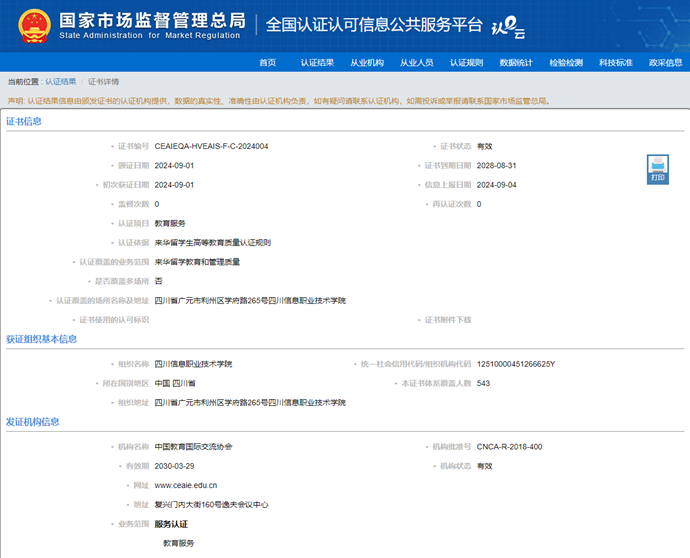Click the 证书附件下载 label

(x=448, y=319)
